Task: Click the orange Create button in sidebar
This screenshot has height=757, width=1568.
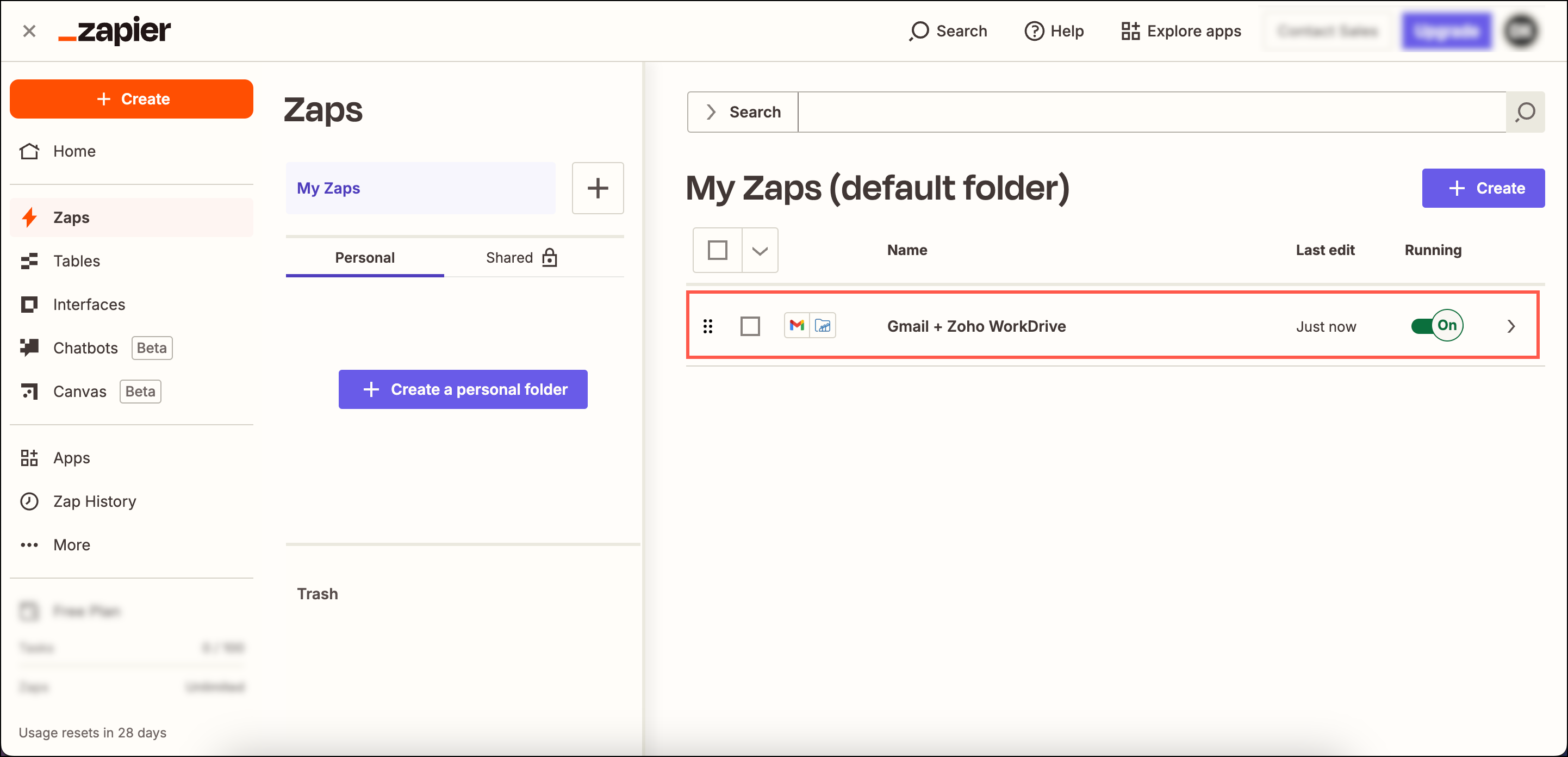Action: [132, 98]
